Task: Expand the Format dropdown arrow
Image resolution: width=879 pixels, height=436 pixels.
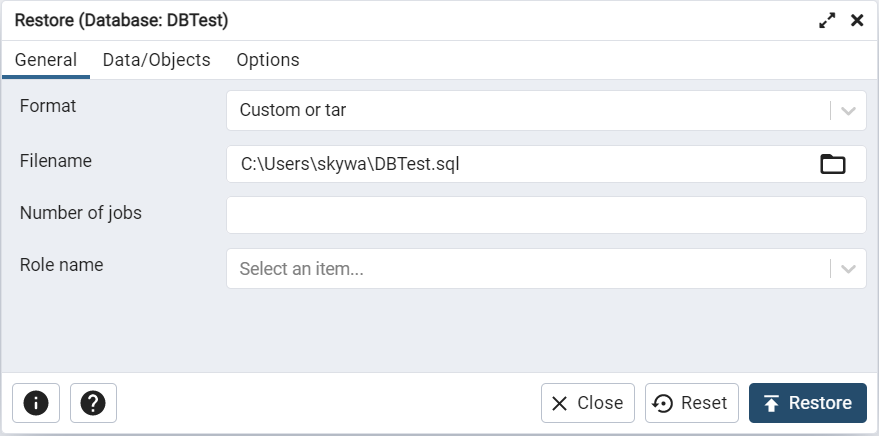Action: click(849, 111)
